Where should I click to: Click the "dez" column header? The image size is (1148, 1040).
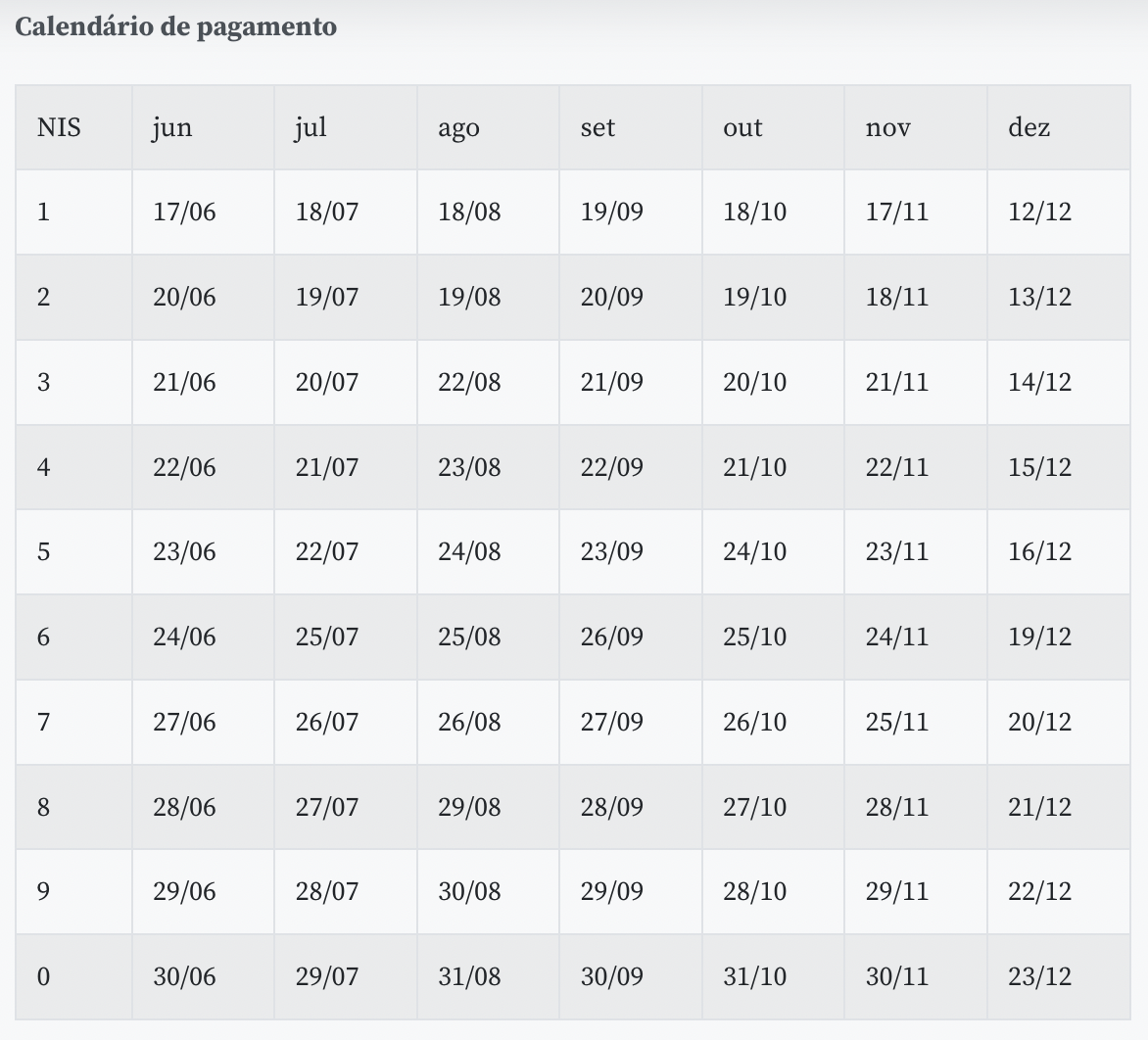coord(1028,127)
